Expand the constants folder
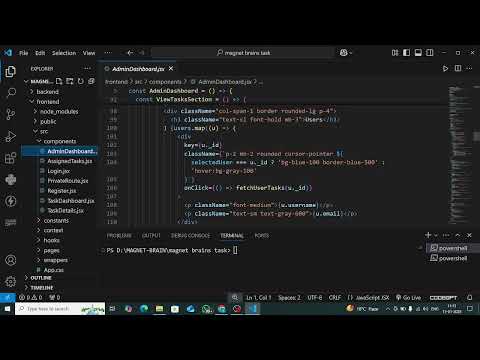This screenshot has width=480, height=360. [x=56, y=221]
